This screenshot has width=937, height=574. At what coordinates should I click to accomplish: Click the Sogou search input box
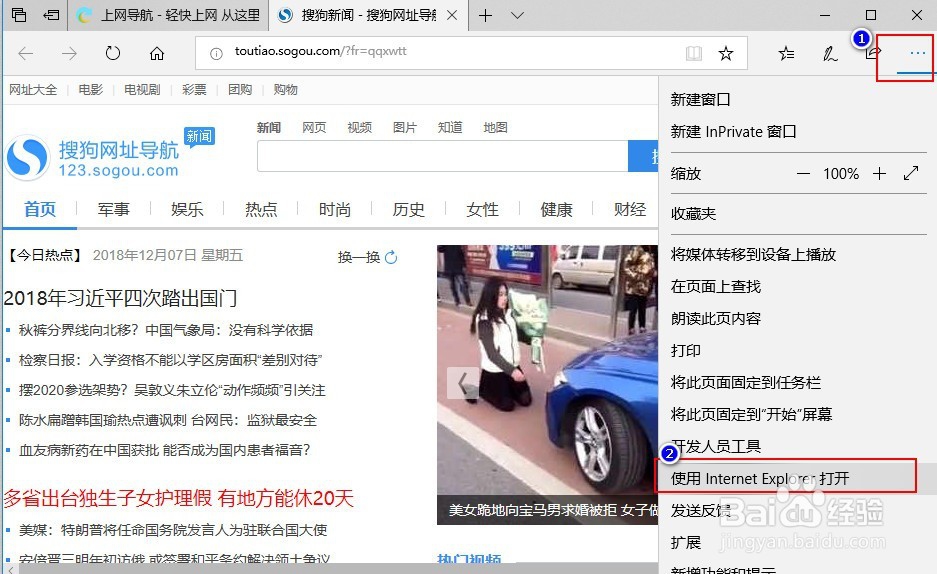click(x=443, y=156)
